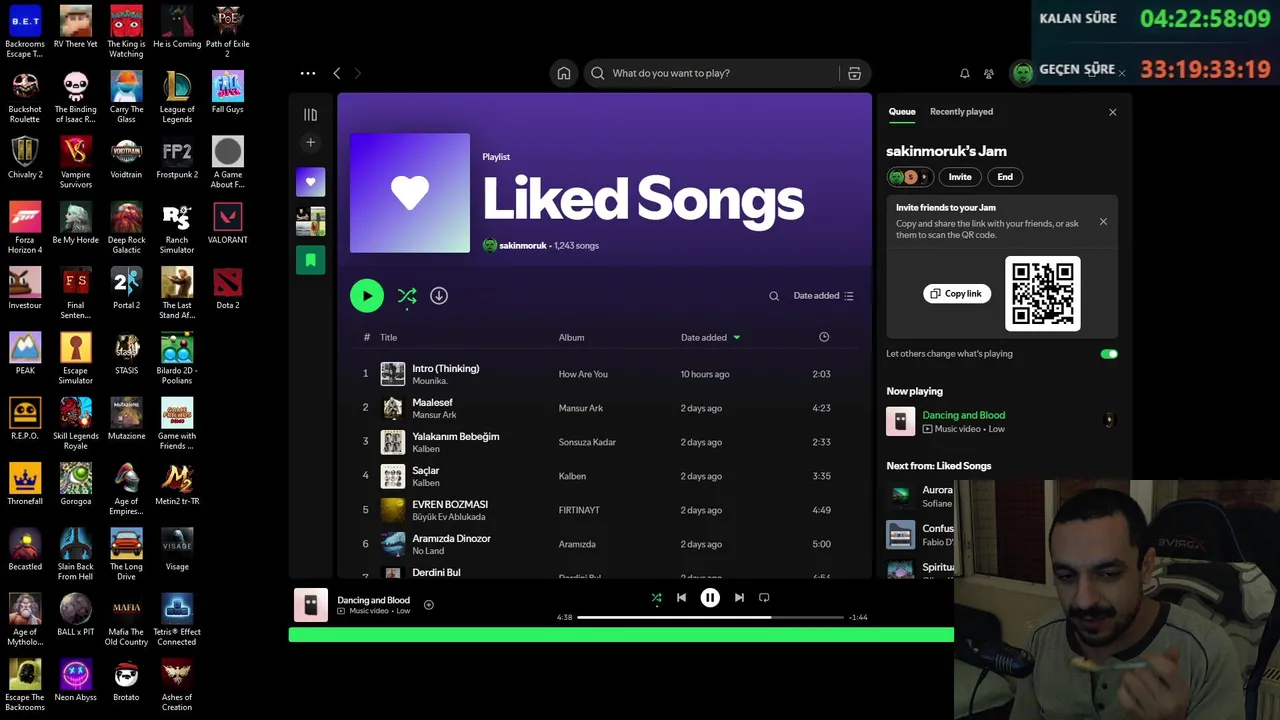
Task: Open the PEAK desktop icon
Action: [25, 353]
